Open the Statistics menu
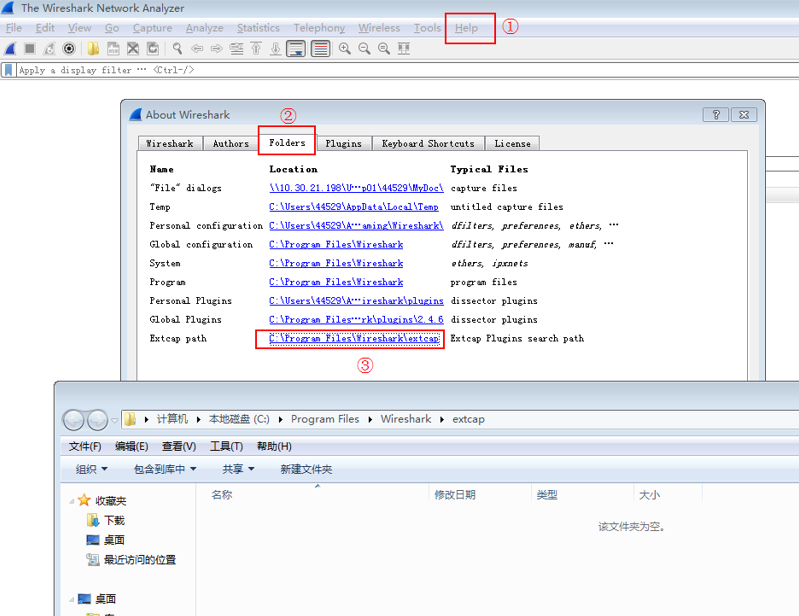This screenshot has height=616, width=799. [x=258, y=28]
